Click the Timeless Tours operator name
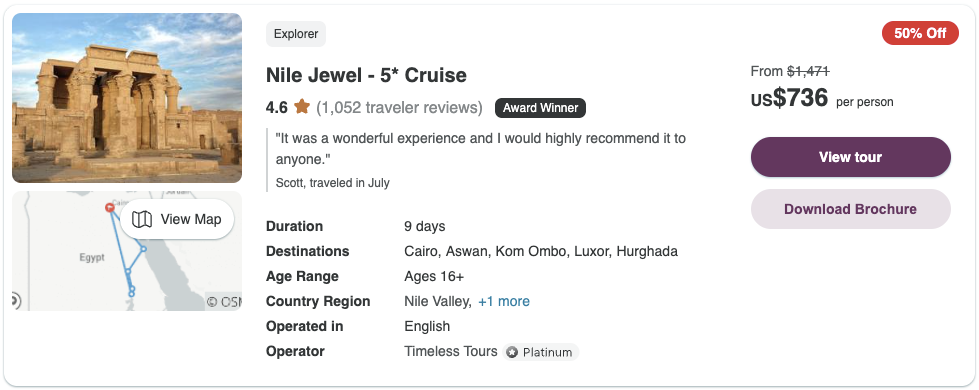 pyautogui.click(x=451, y=351)
